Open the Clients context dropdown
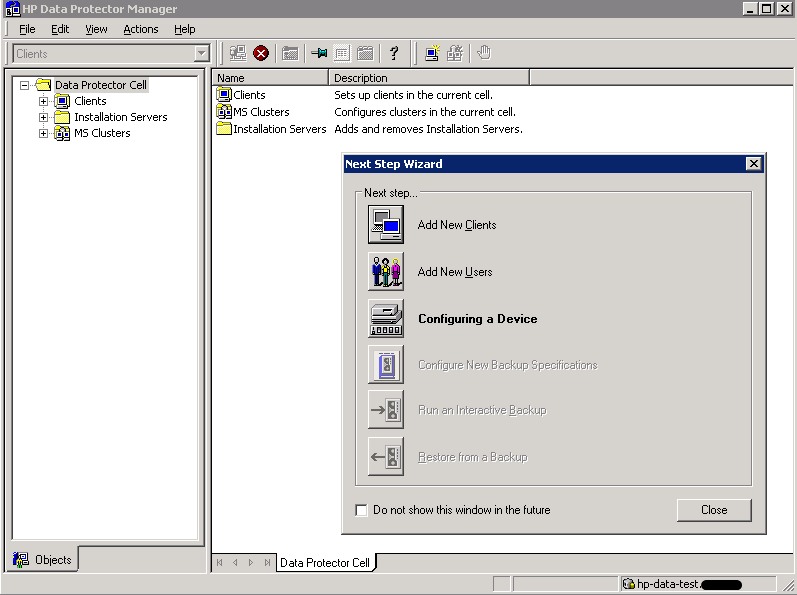This screenshot has height=595, width=797. 202,53
